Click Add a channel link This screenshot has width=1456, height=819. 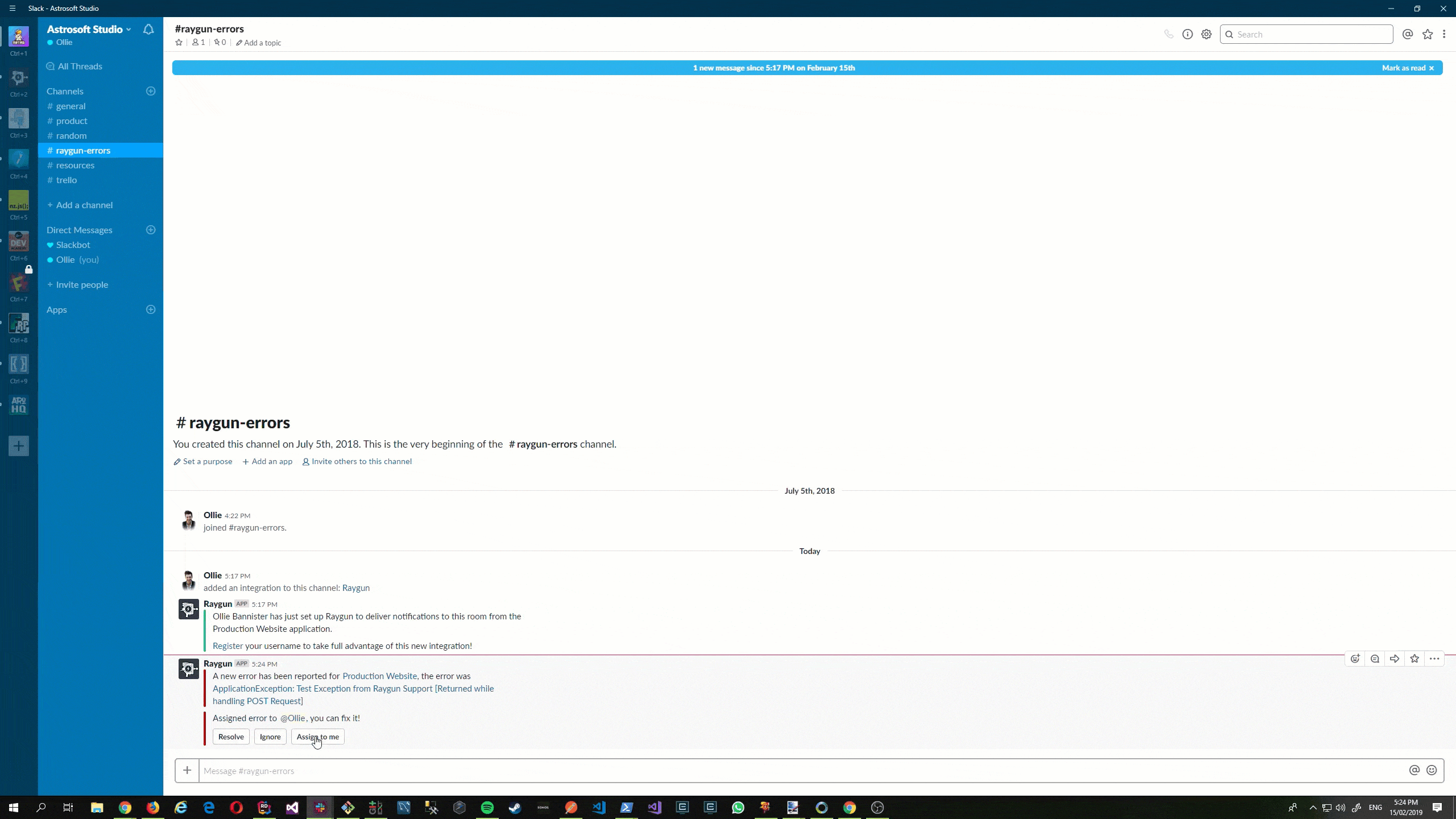[80, 205]
